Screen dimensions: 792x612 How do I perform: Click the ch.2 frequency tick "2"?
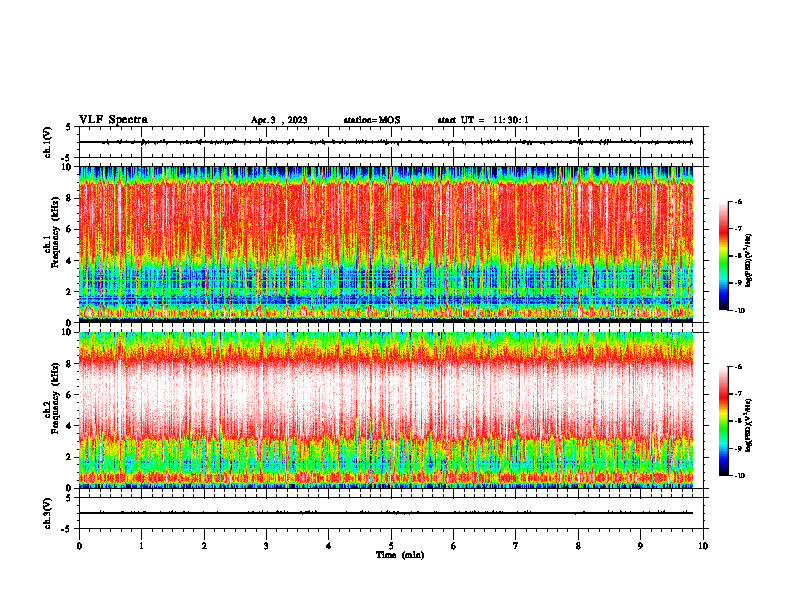pyautogui.click(x=70, y=457)
